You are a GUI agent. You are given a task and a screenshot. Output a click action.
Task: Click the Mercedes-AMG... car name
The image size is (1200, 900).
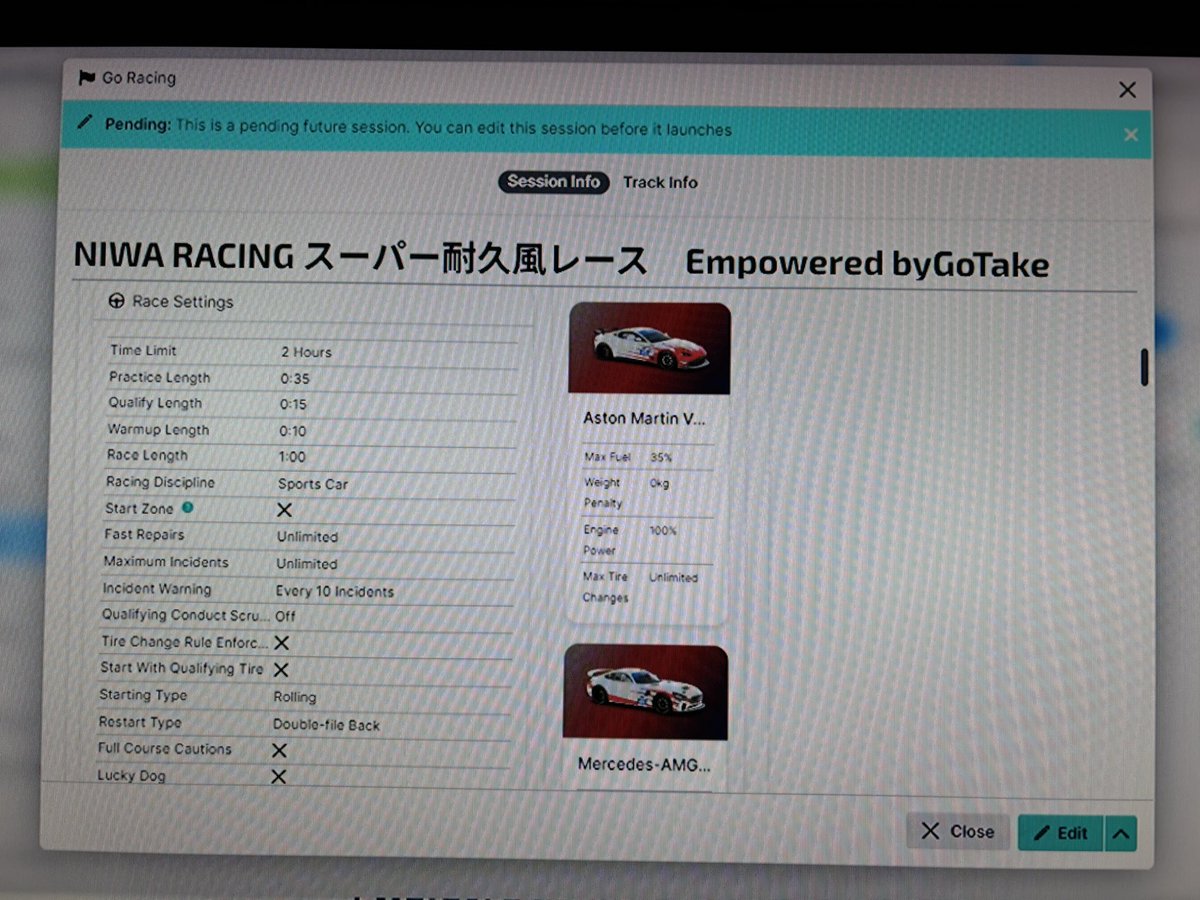click(x=644, y=765)
